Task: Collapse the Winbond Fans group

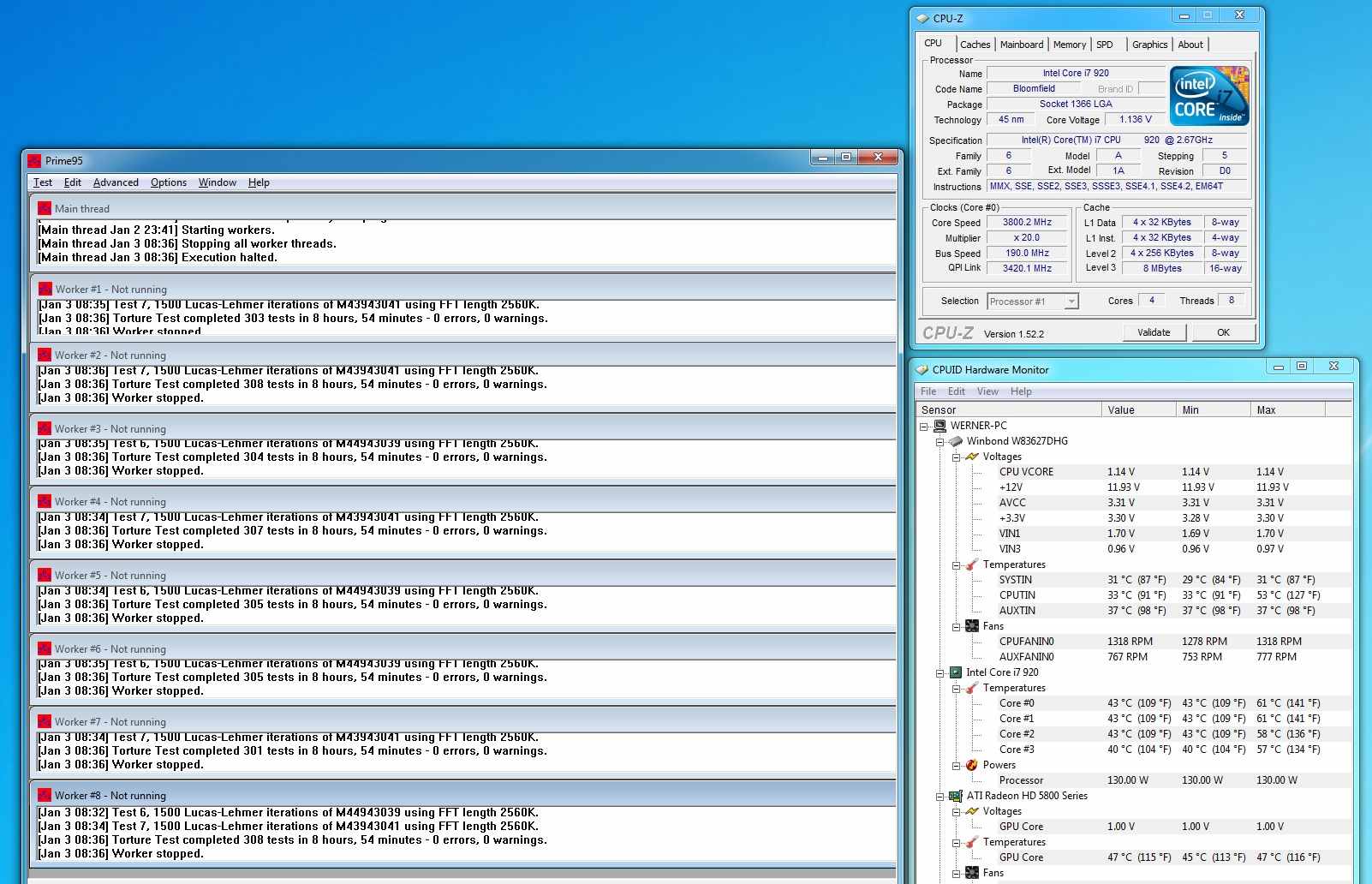Action: click(x=957, y=627)
